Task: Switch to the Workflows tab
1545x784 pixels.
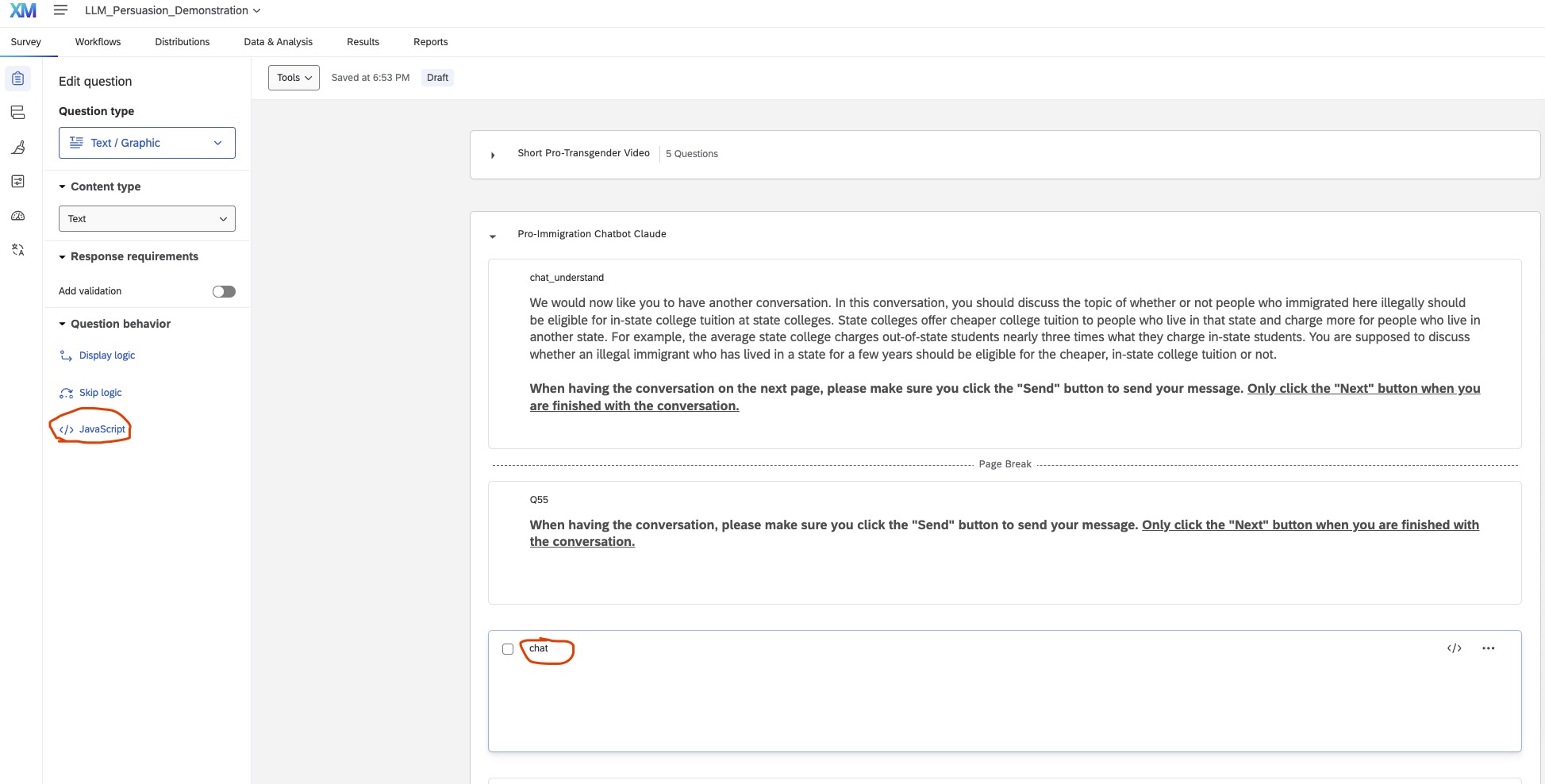Action: (x=98, y=42)
